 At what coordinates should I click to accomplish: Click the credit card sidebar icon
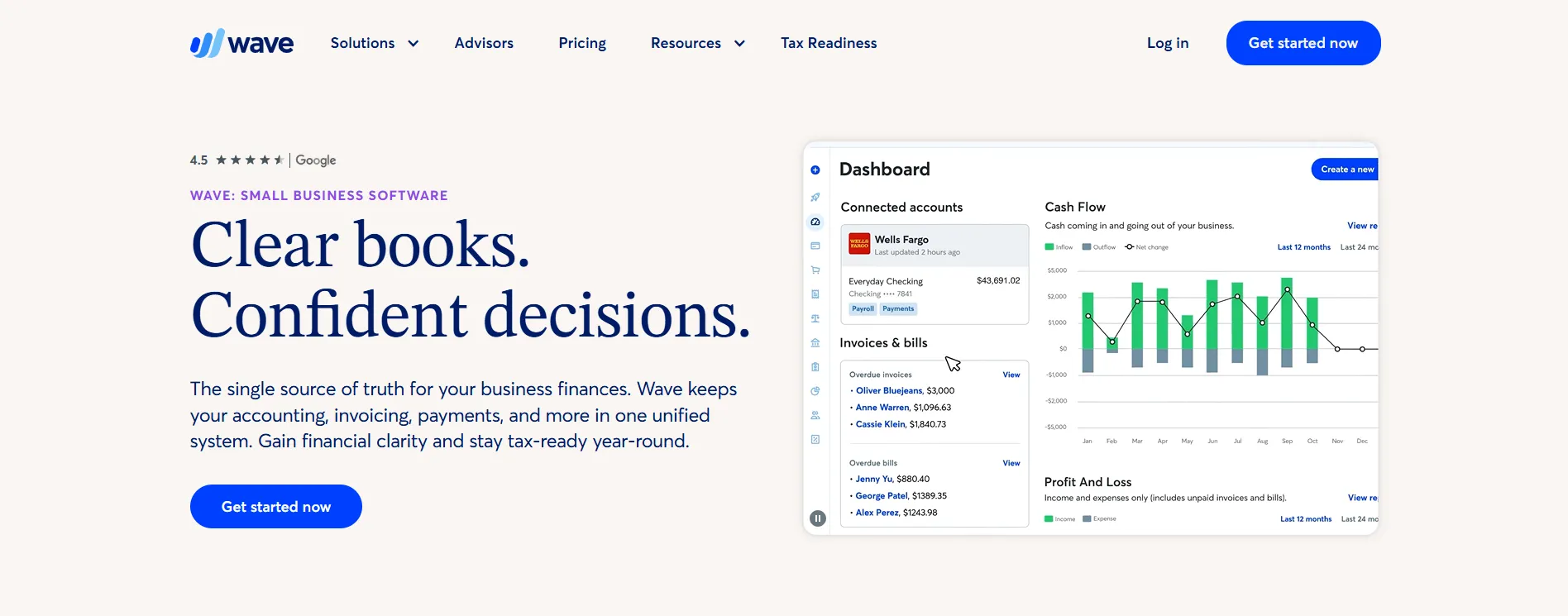pyautogui.click(x=815, y=246)
